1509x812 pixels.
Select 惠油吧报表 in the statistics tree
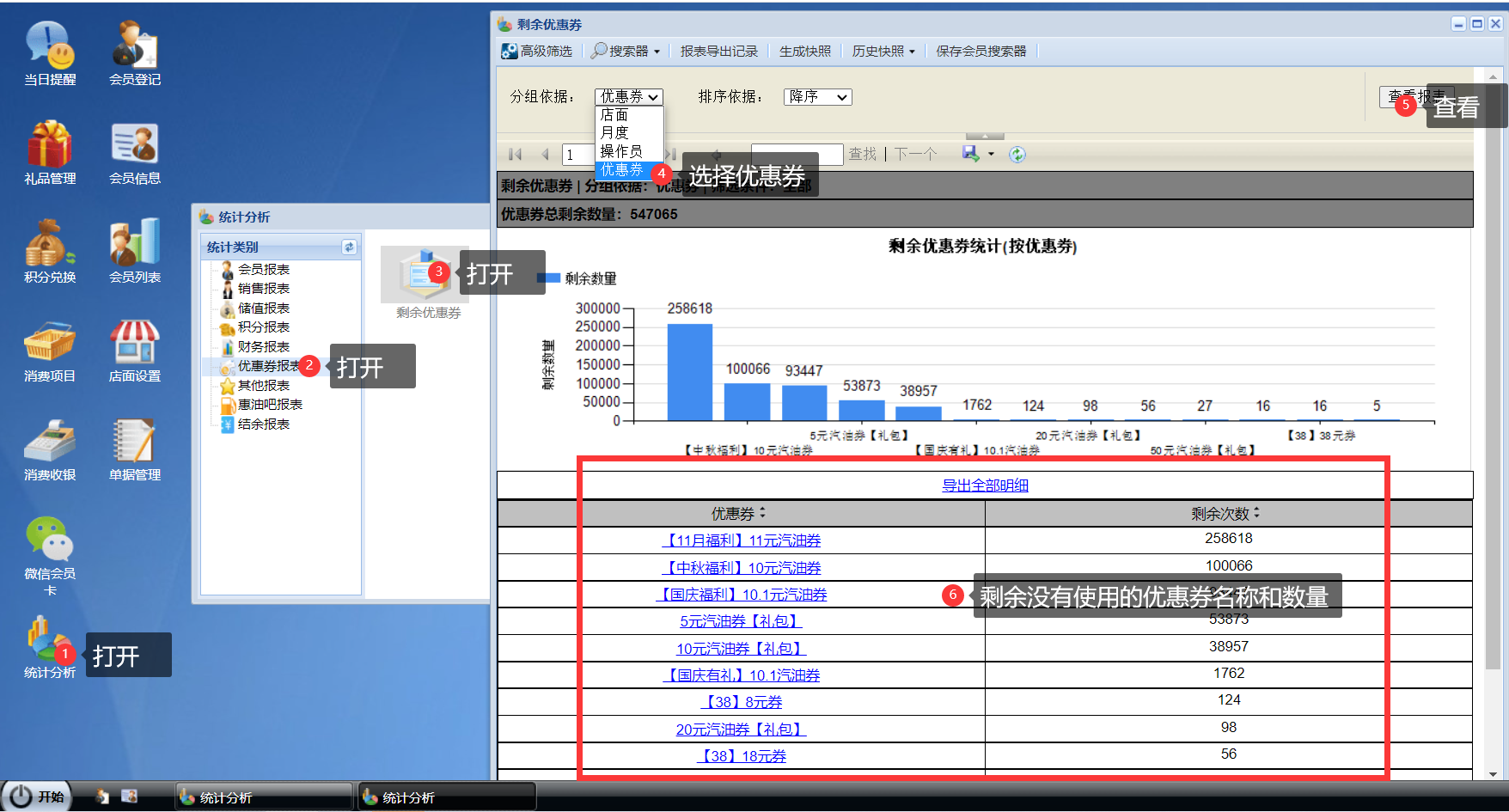pos(270,405)
